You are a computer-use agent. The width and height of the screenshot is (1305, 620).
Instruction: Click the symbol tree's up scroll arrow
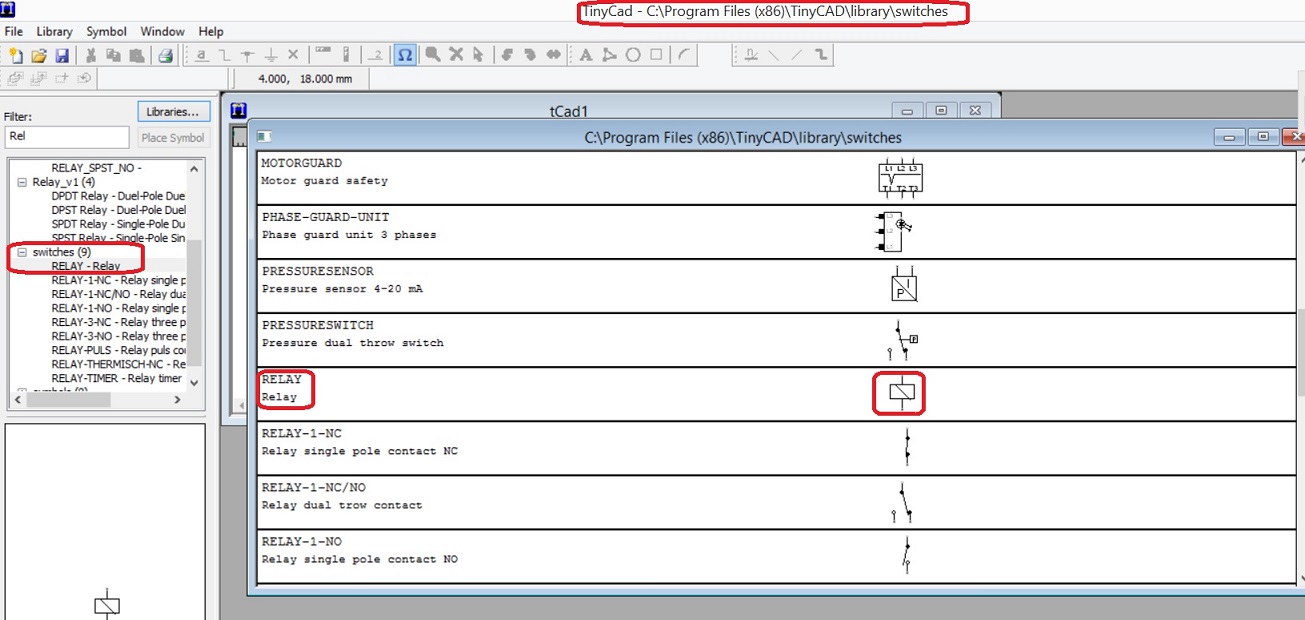[195, 169]
